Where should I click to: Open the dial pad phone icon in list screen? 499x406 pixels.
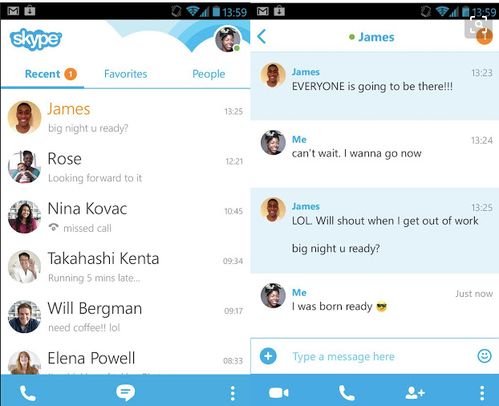click(28, 393)
